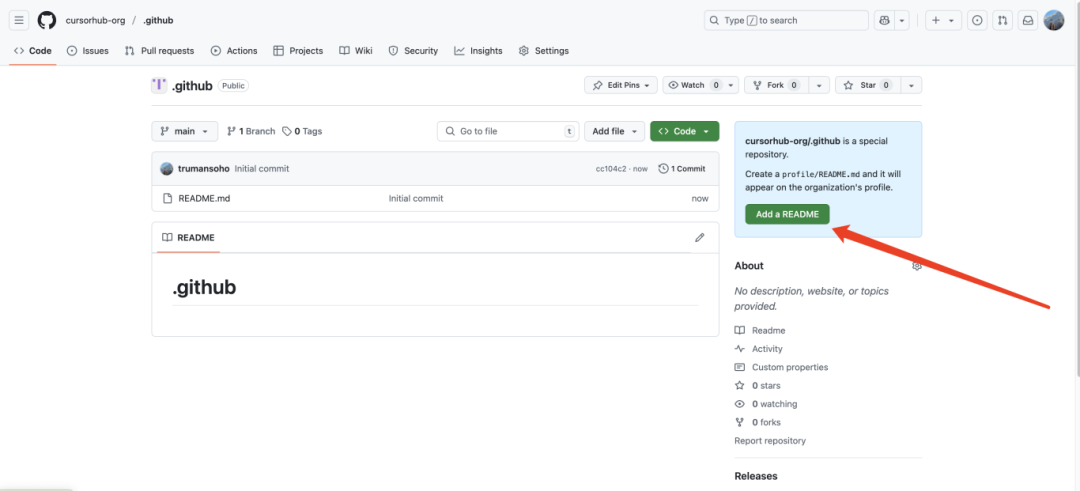Click the GitHub logo icon
Viewport: 1080px width, 491px height.
47,20
